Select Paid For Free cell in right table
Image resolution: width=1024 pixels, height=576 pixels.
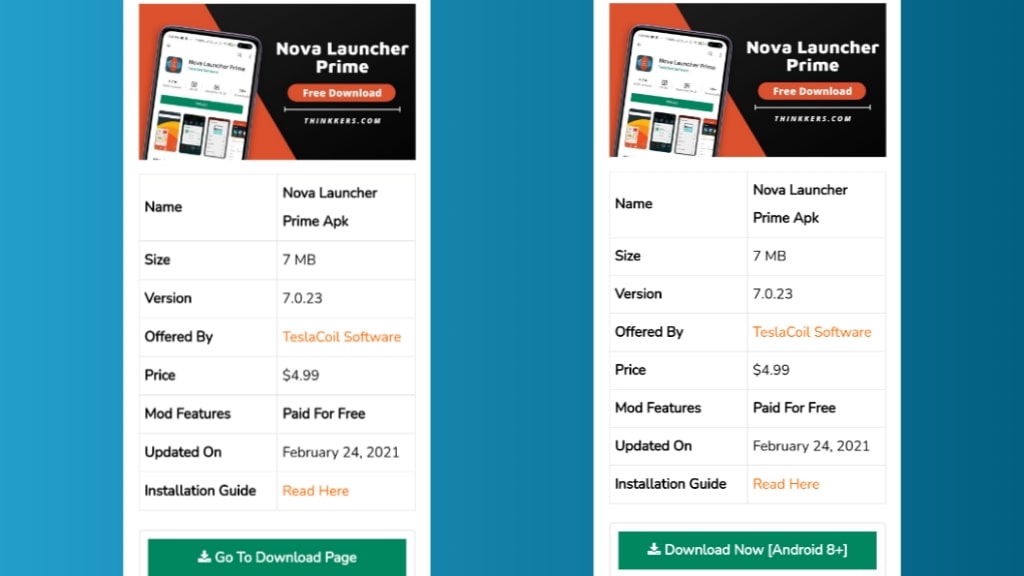793,407
